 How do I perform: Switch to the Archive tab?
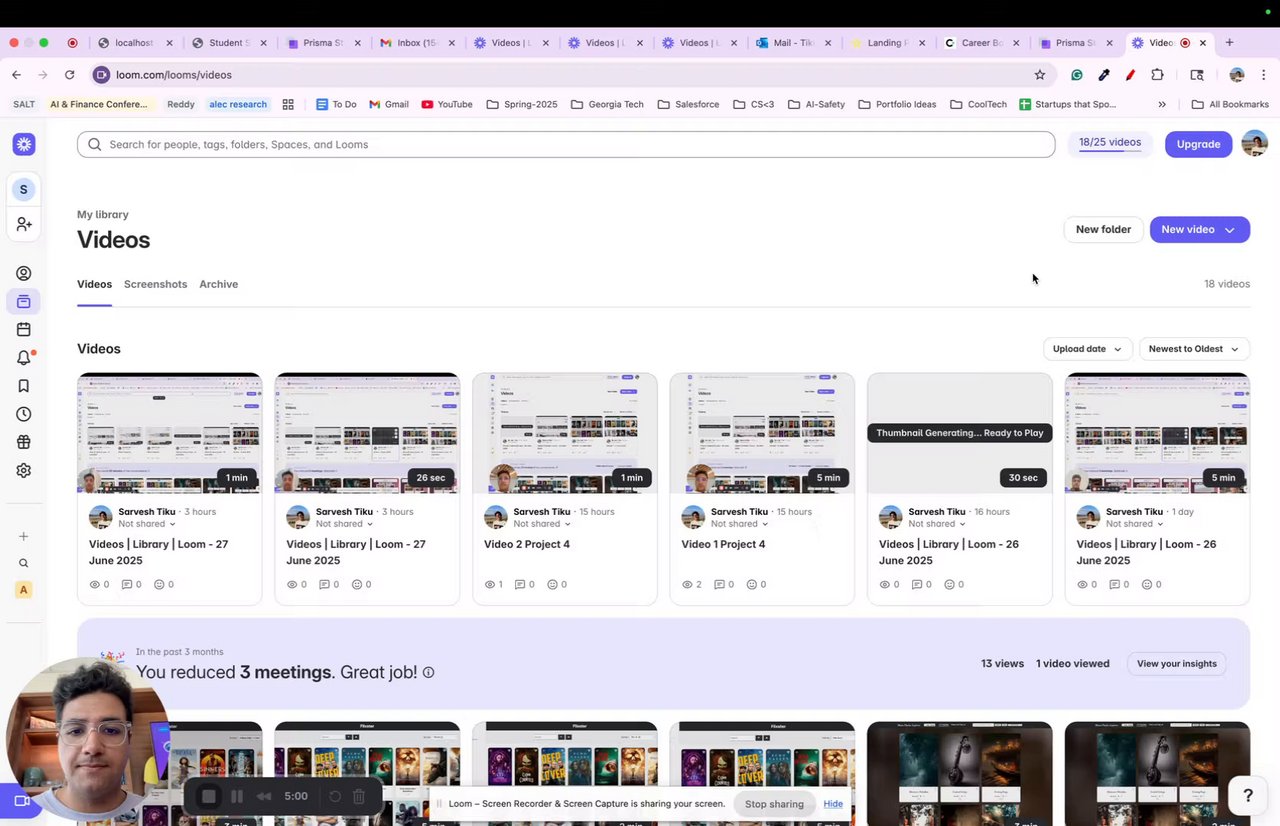point(218,284)
